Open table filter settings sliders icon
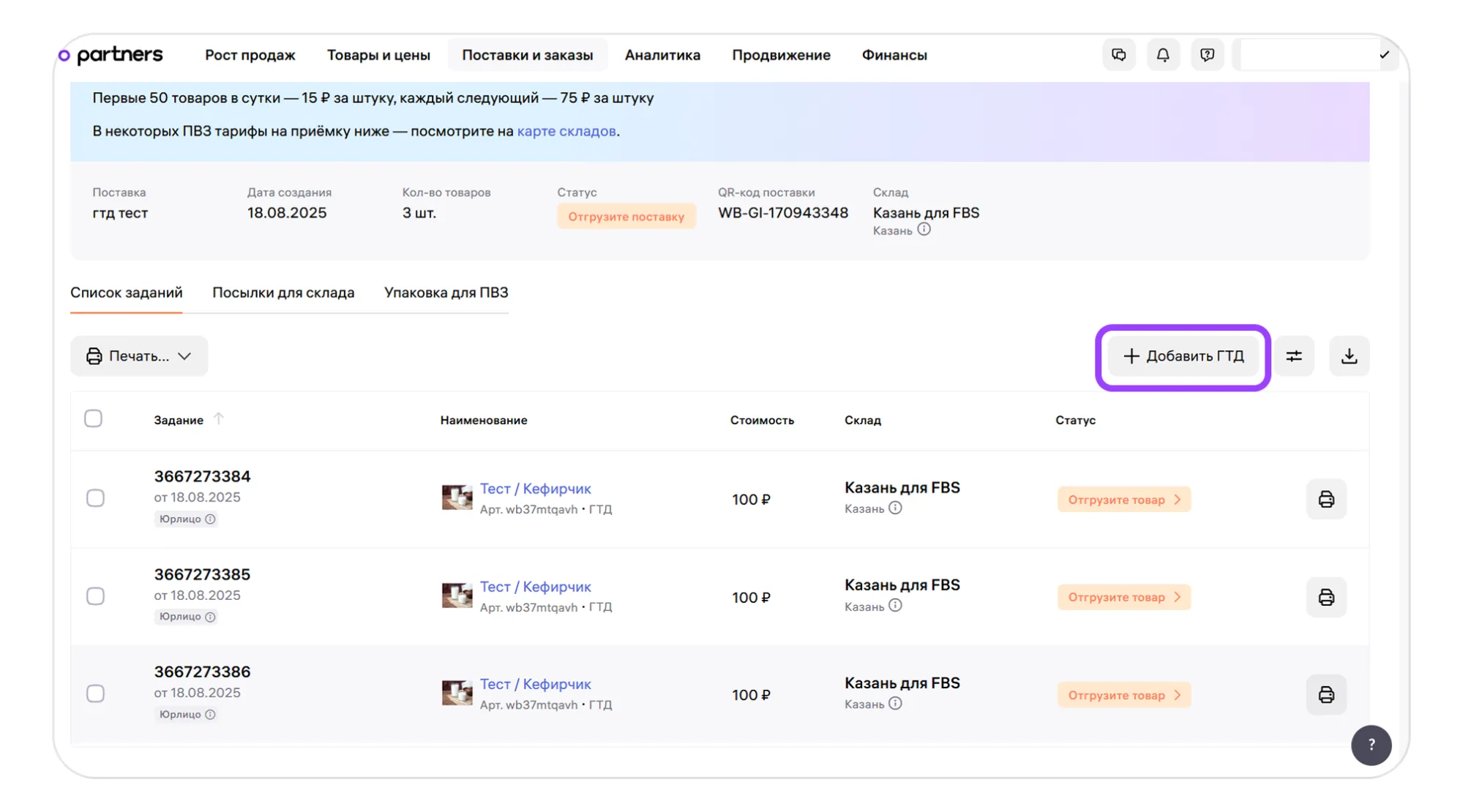The height and width of the screenshot is (812, 1463). click(1294, 356)
